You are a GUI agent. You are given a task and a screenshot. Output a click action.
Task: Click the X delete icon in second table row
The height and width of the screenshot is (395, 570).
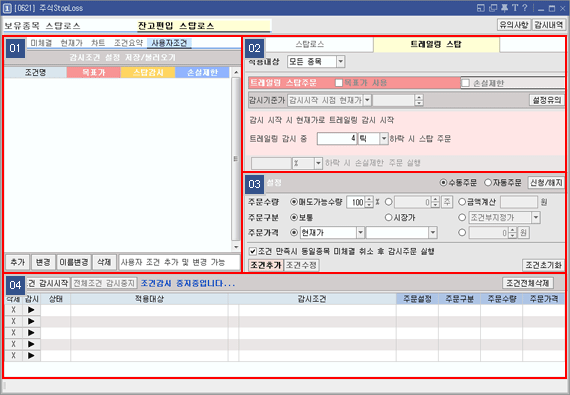click(13, 321)
